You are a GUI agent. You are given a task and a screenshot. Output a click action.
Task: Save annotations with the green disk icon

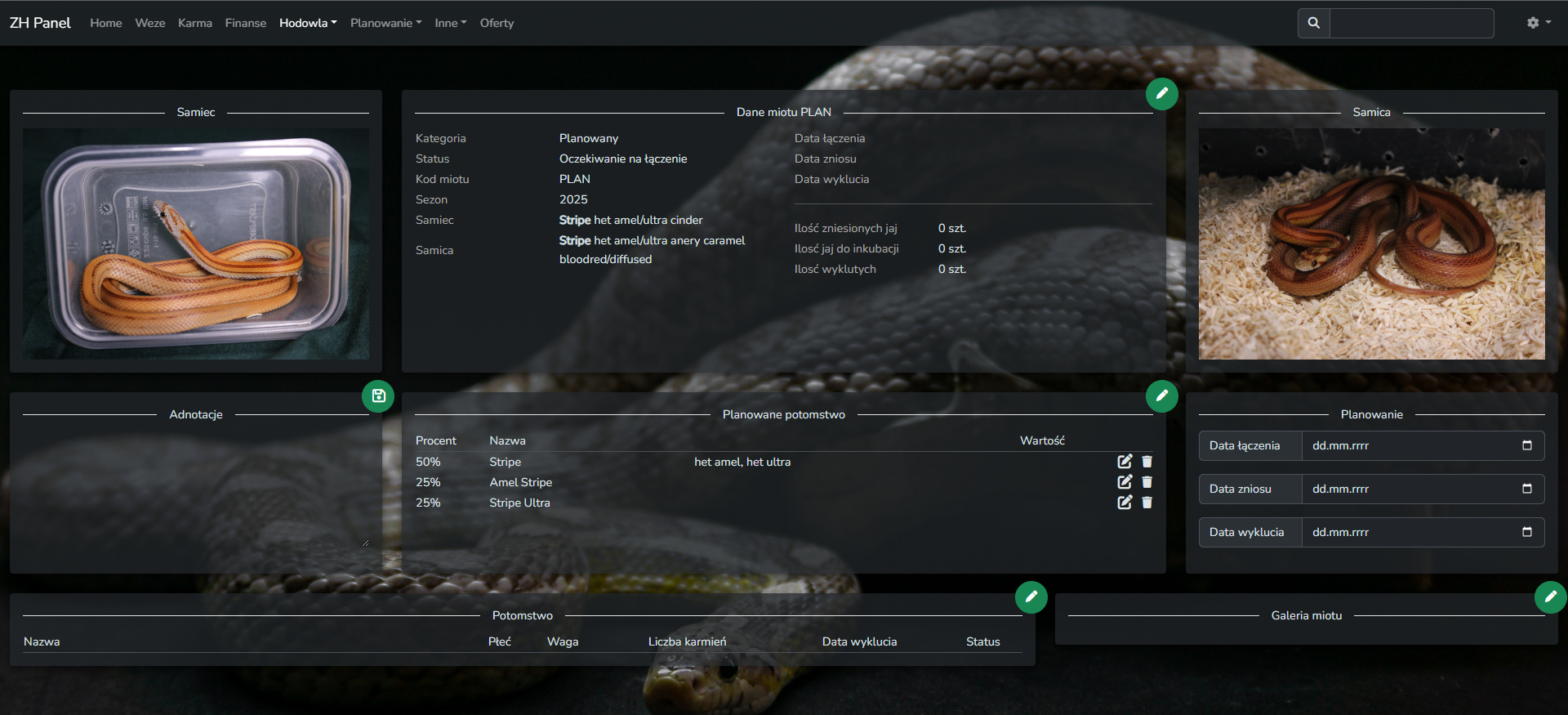coord(378,395)
